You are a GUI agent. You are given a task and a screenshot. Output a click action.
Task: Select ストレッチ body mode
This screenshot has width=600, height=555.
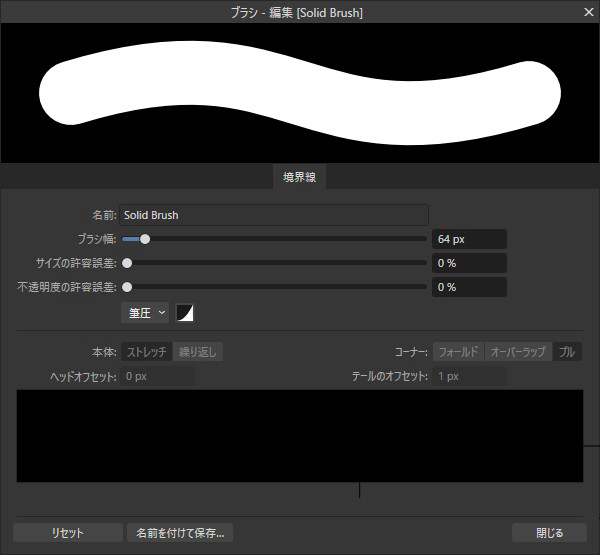point(147,352)
